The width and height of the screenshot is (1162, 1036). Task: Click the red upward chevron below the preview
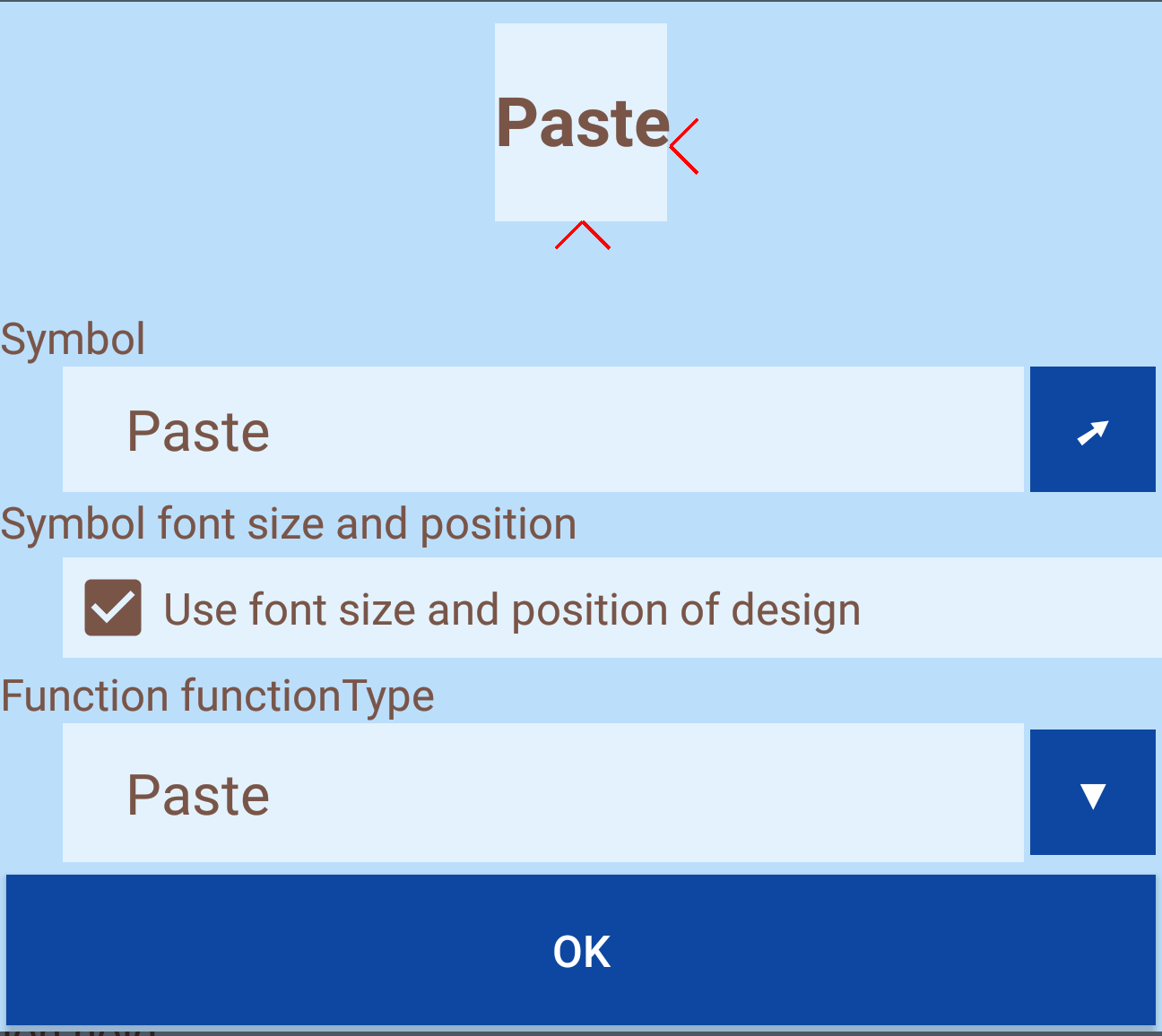[583, 235]
